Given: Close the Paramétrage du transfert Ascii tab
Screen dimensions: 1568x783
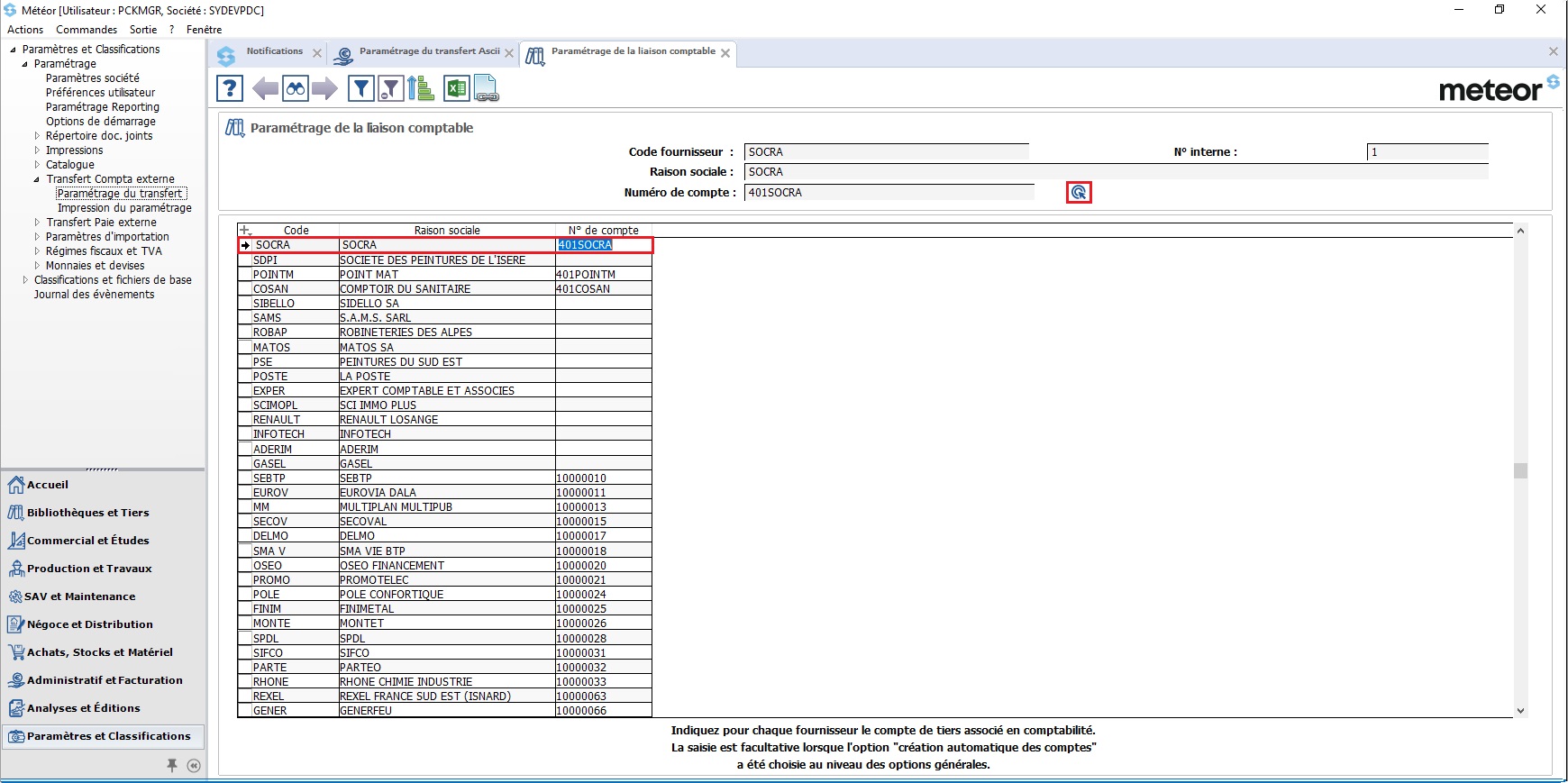Looking at the screenshot, I should (x=509, y=53).
